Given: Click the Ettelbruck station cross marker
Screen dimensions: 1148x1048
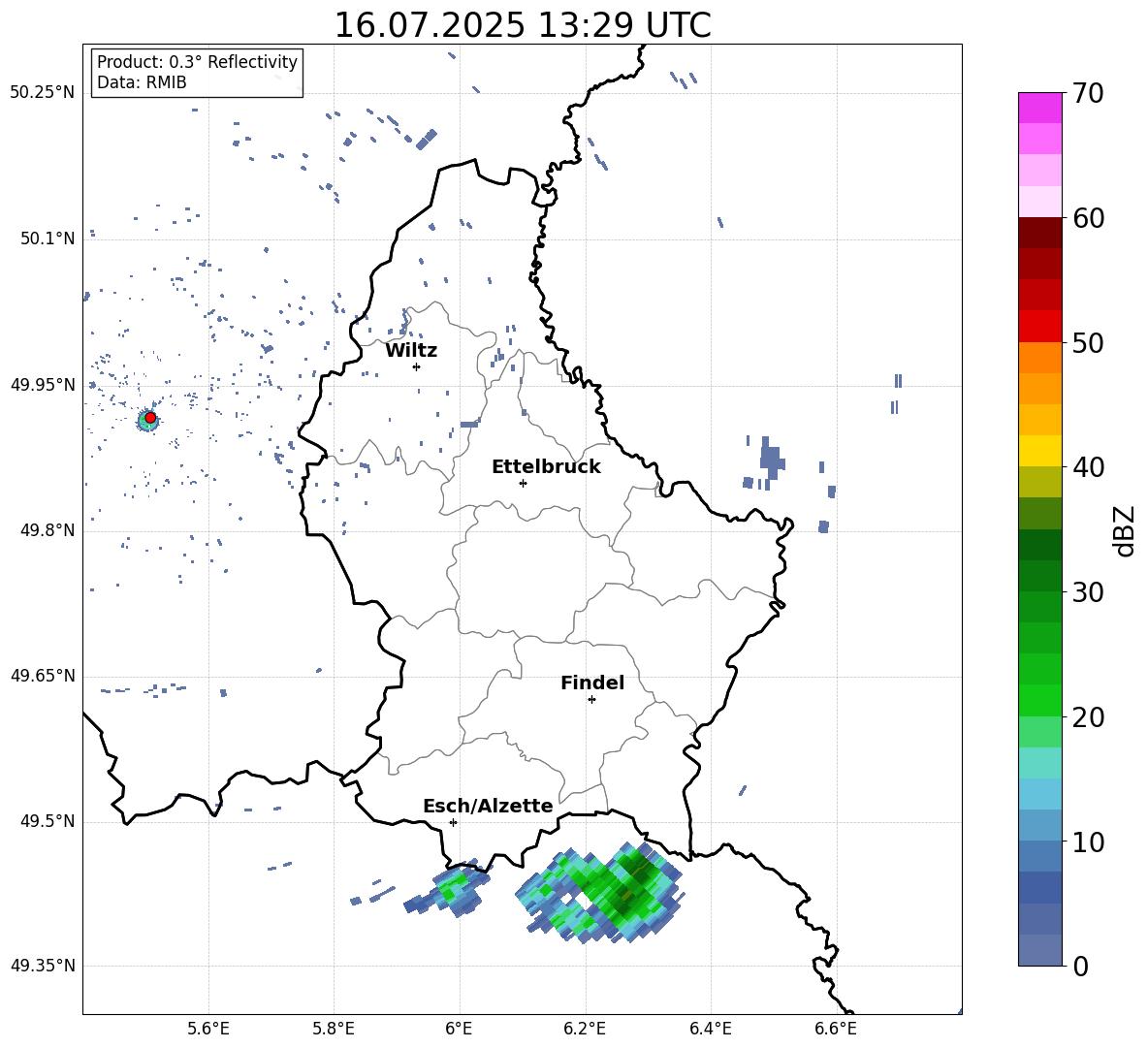Looking at the screenshot, I should click(523, 483).
